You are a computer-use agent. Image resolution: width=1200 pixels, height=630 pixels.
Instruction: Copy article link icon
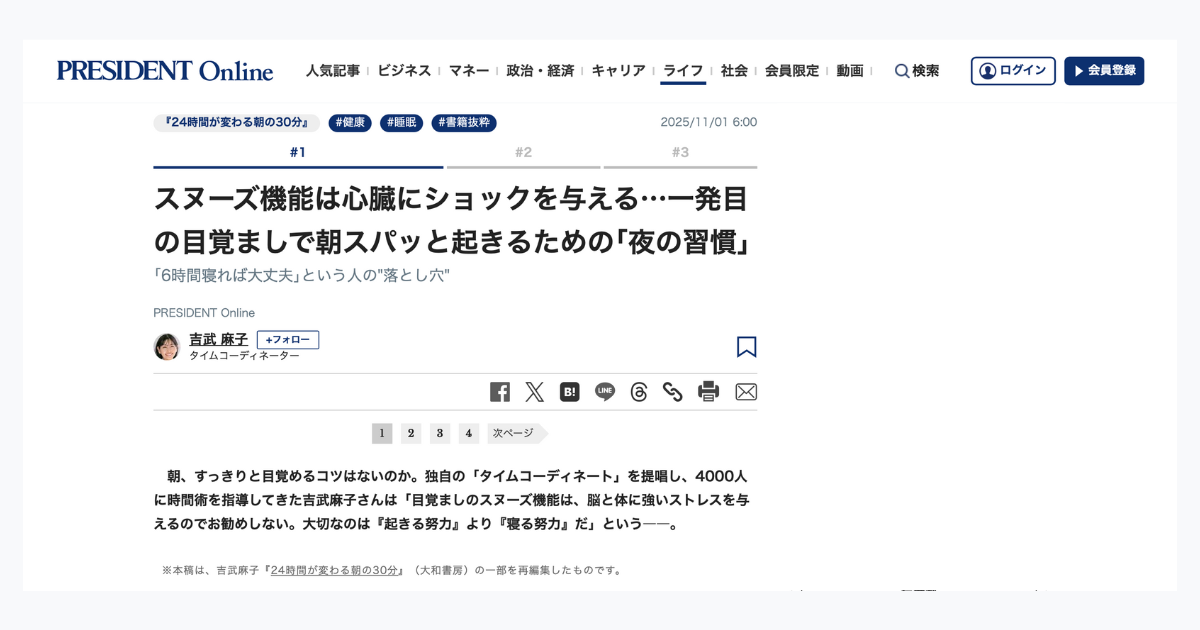pos(673,392)
